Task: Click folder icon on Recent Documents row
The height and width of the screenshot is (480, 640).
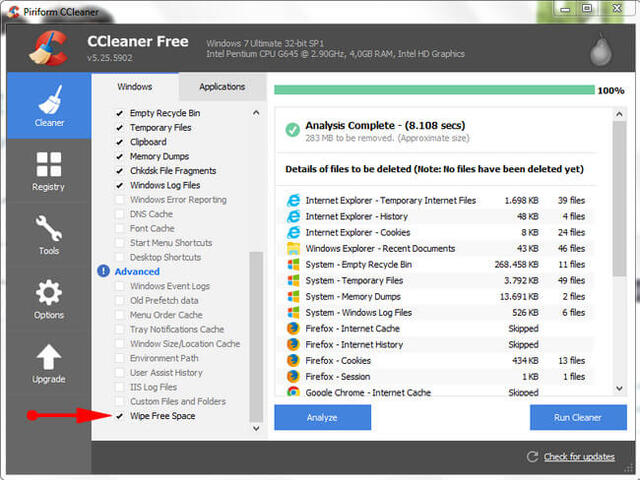Action: point(293,248)
